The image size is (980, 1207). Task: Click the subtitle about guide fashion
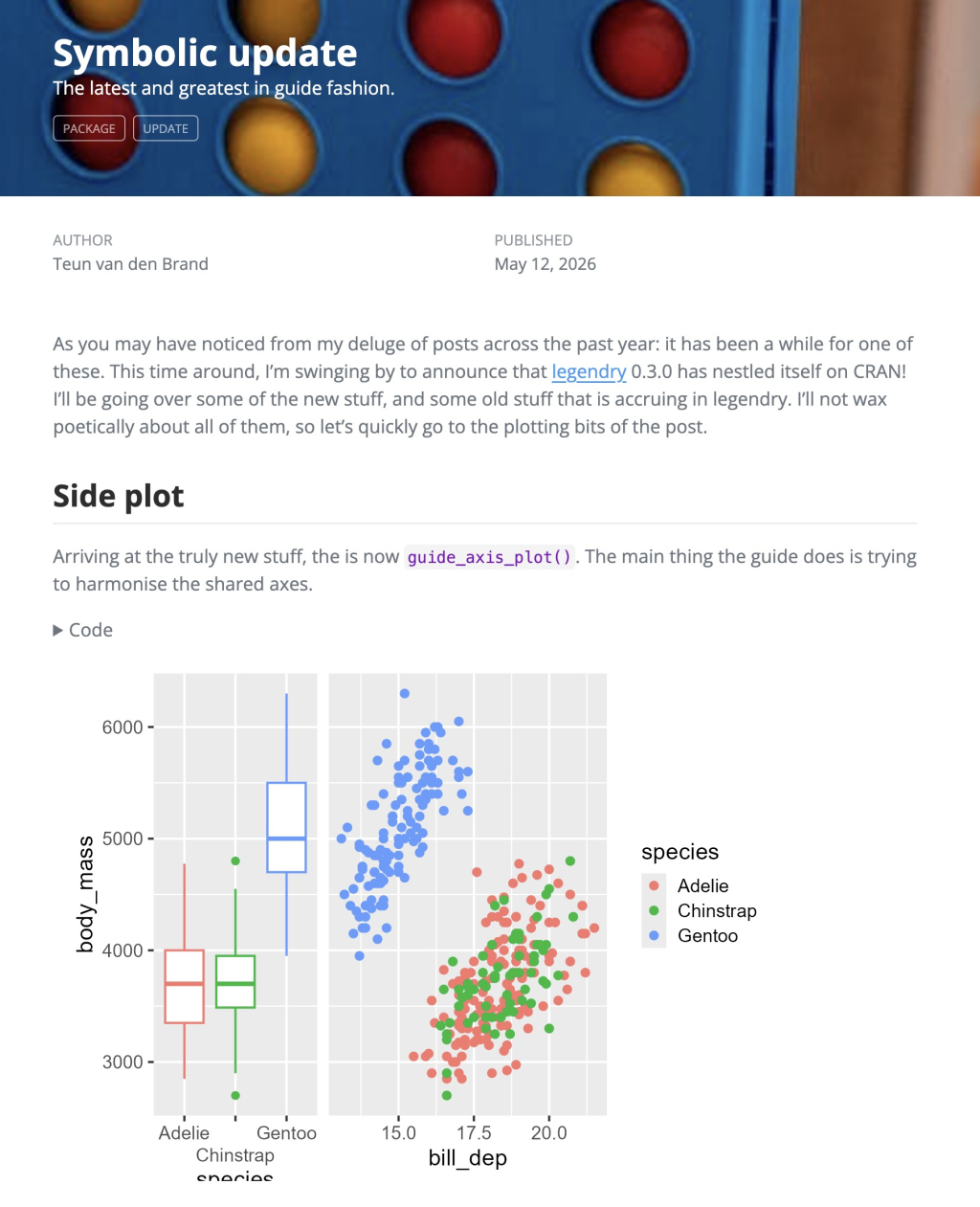tap(224, 88)
